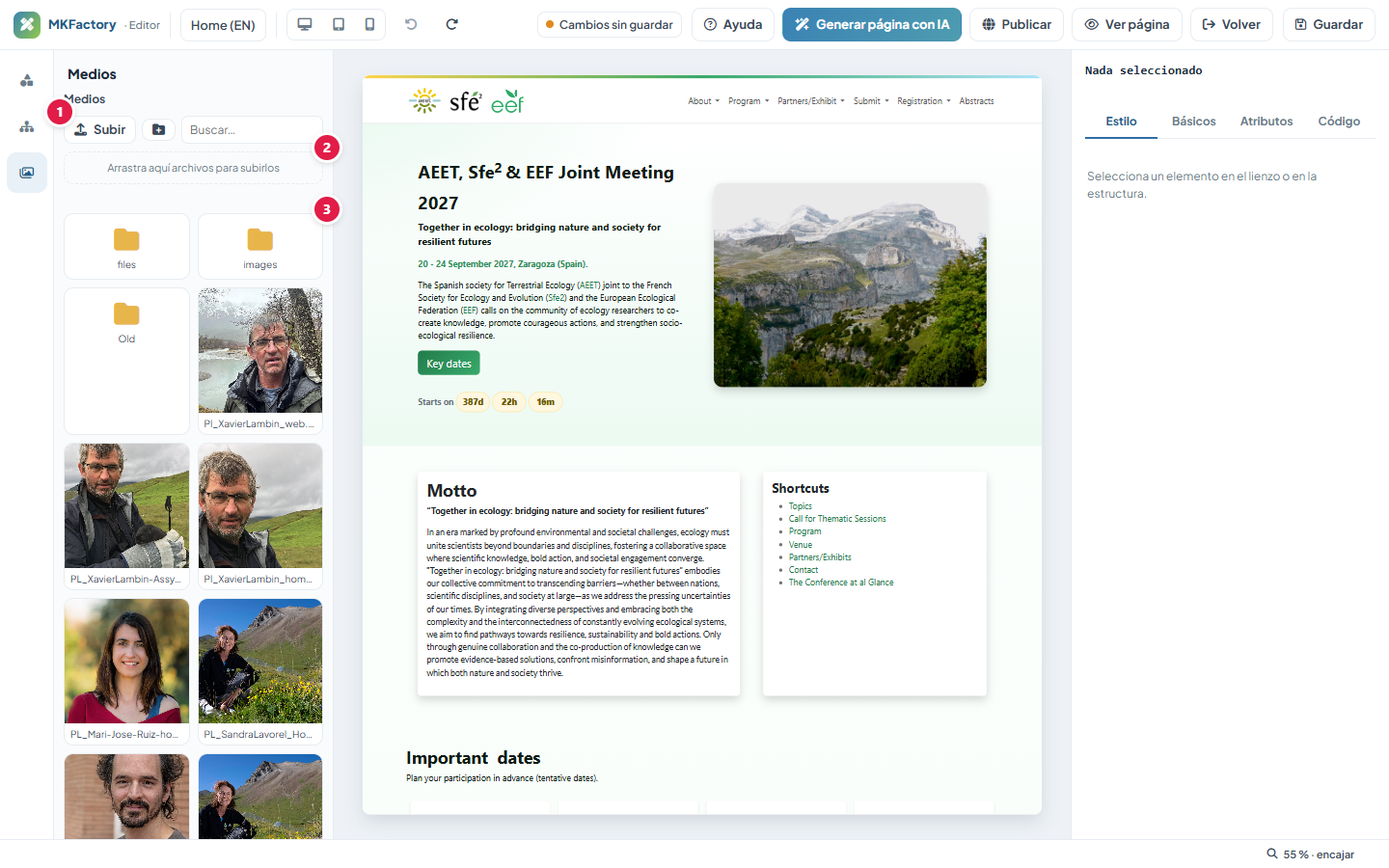
Task: Open the Old folder
Action: coord(126,361)
